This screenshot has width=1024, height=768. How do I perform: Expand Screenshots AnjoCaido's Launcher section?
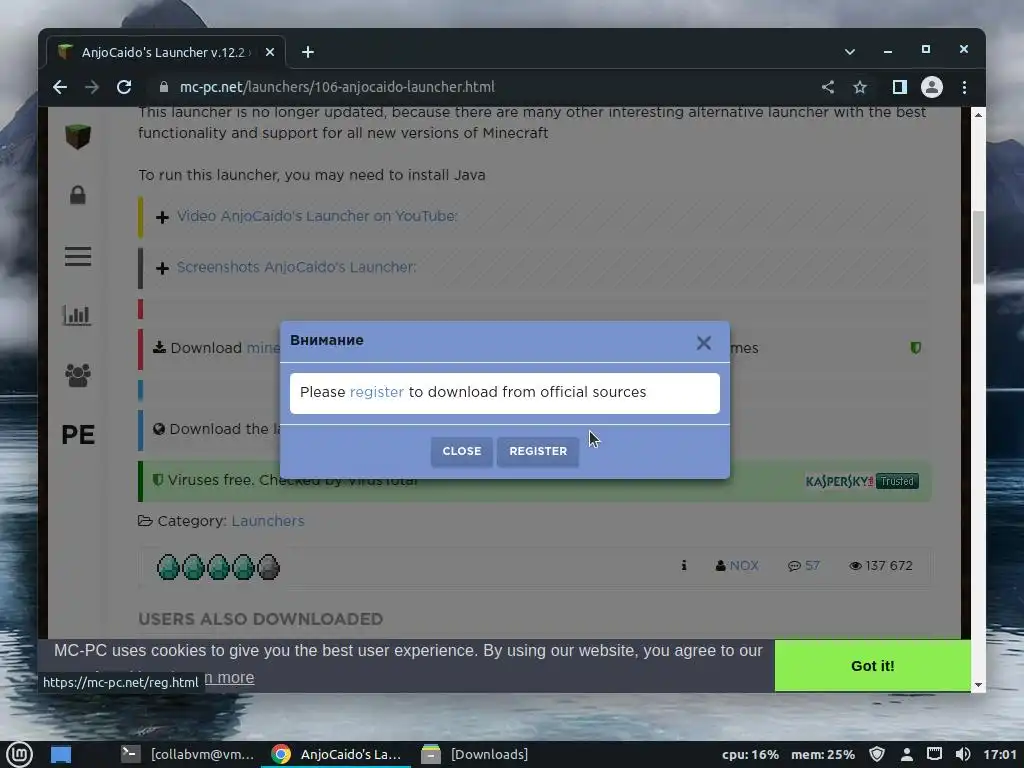[x=296, y=267]
